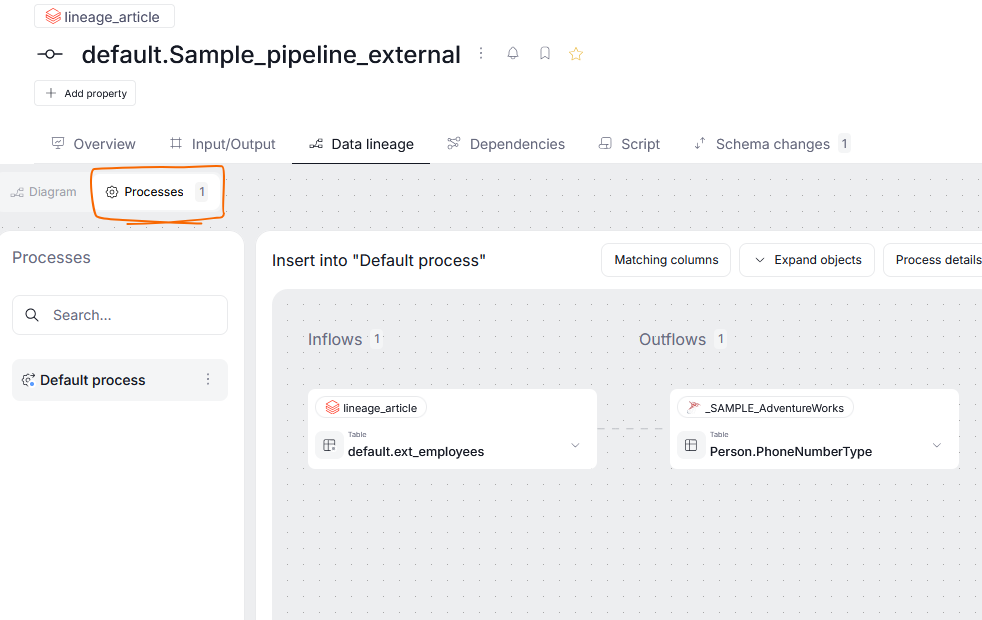Viewport: 982px width, 620px height.
Task: Click the lineage_article breadcrumb tag at top
Action: click(x=104, y=16)
